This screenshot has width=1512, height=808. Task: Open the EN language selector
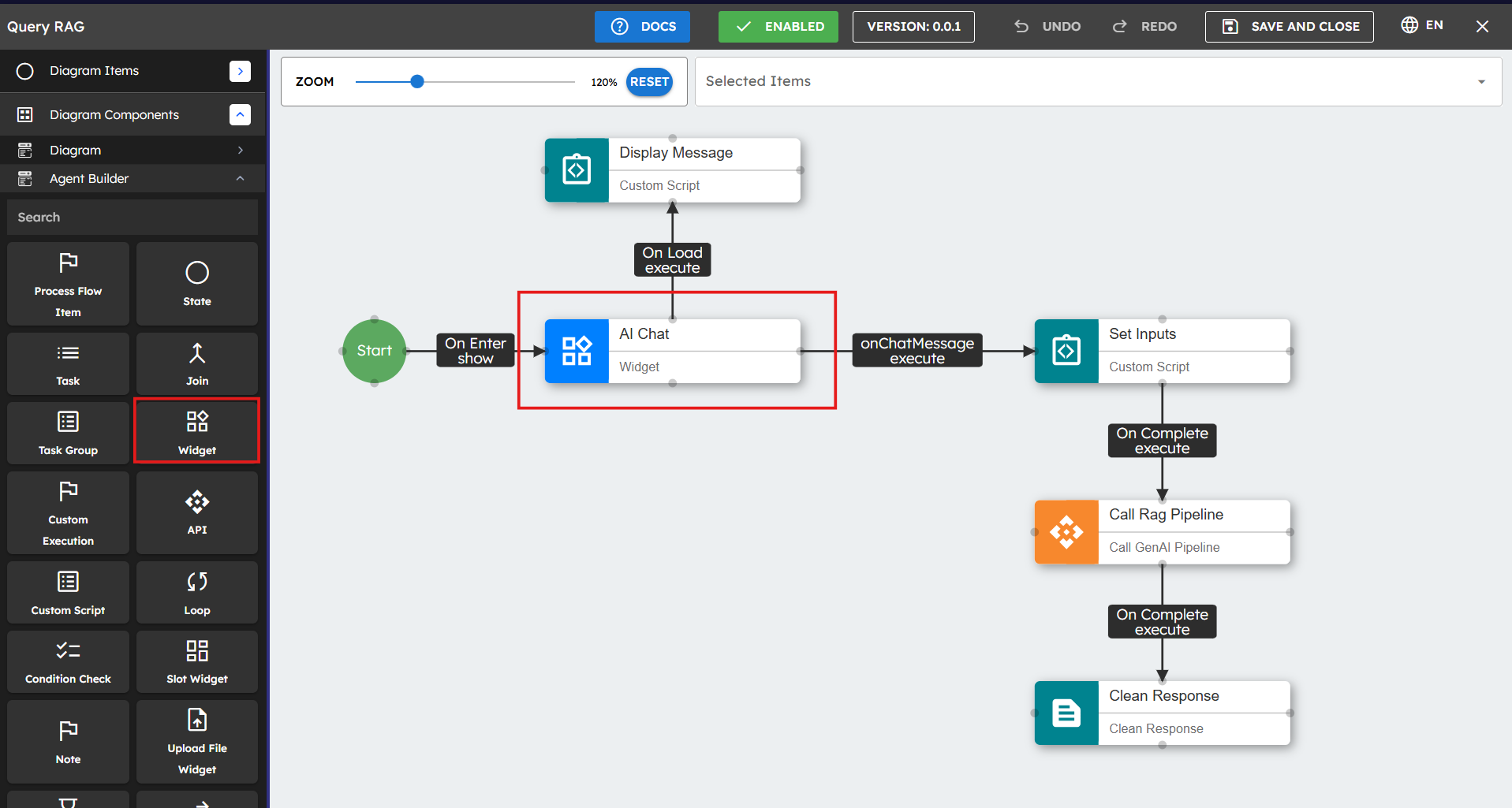[x=1422, y=25]
